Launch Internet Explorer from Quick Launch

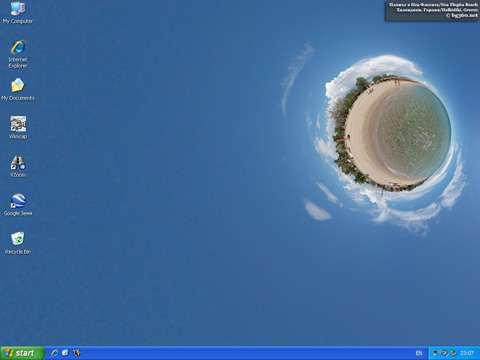(x=54, y=353)
